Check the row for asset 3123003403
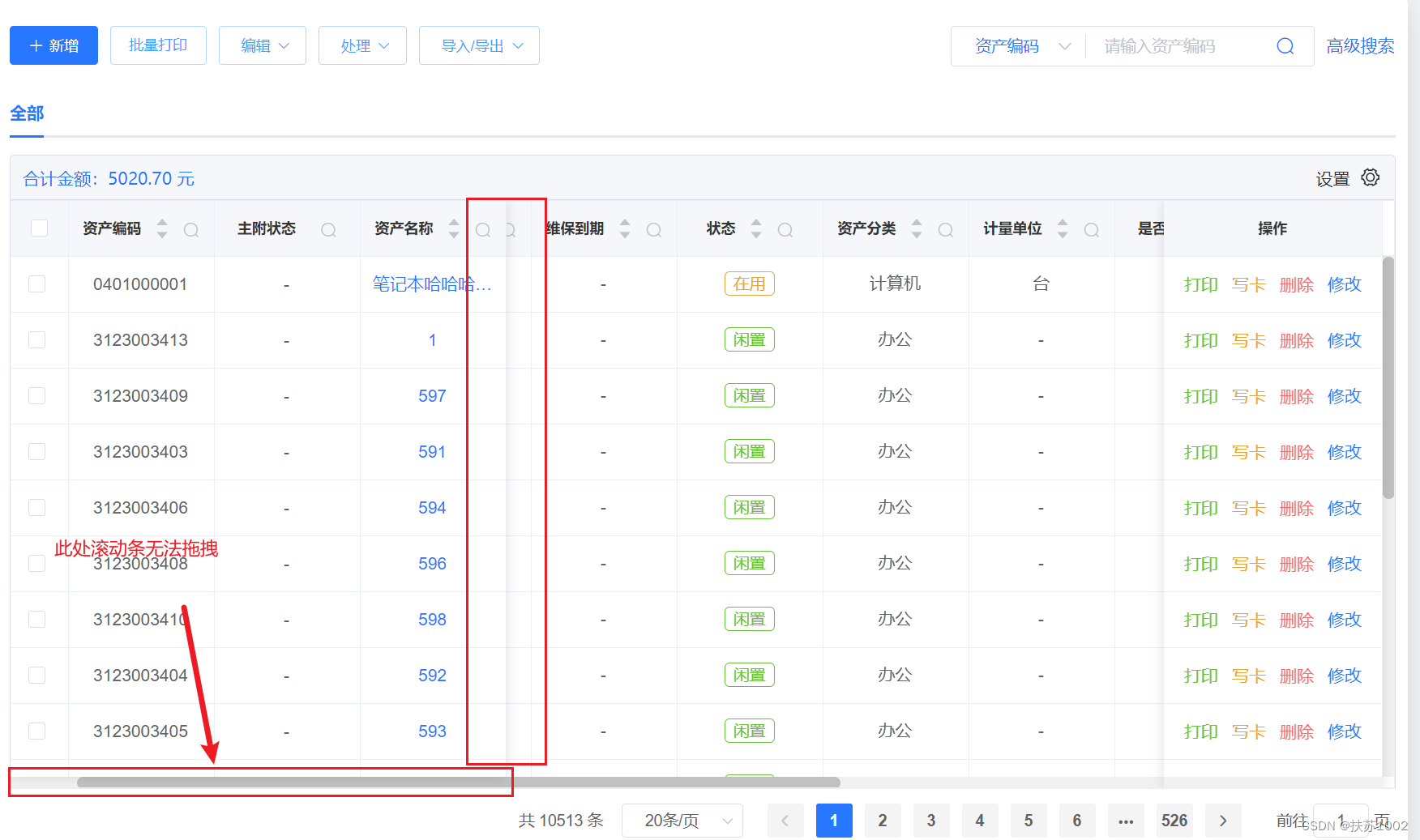The image size is (1420, 840). pyautogui.click(x=36, y=451)
